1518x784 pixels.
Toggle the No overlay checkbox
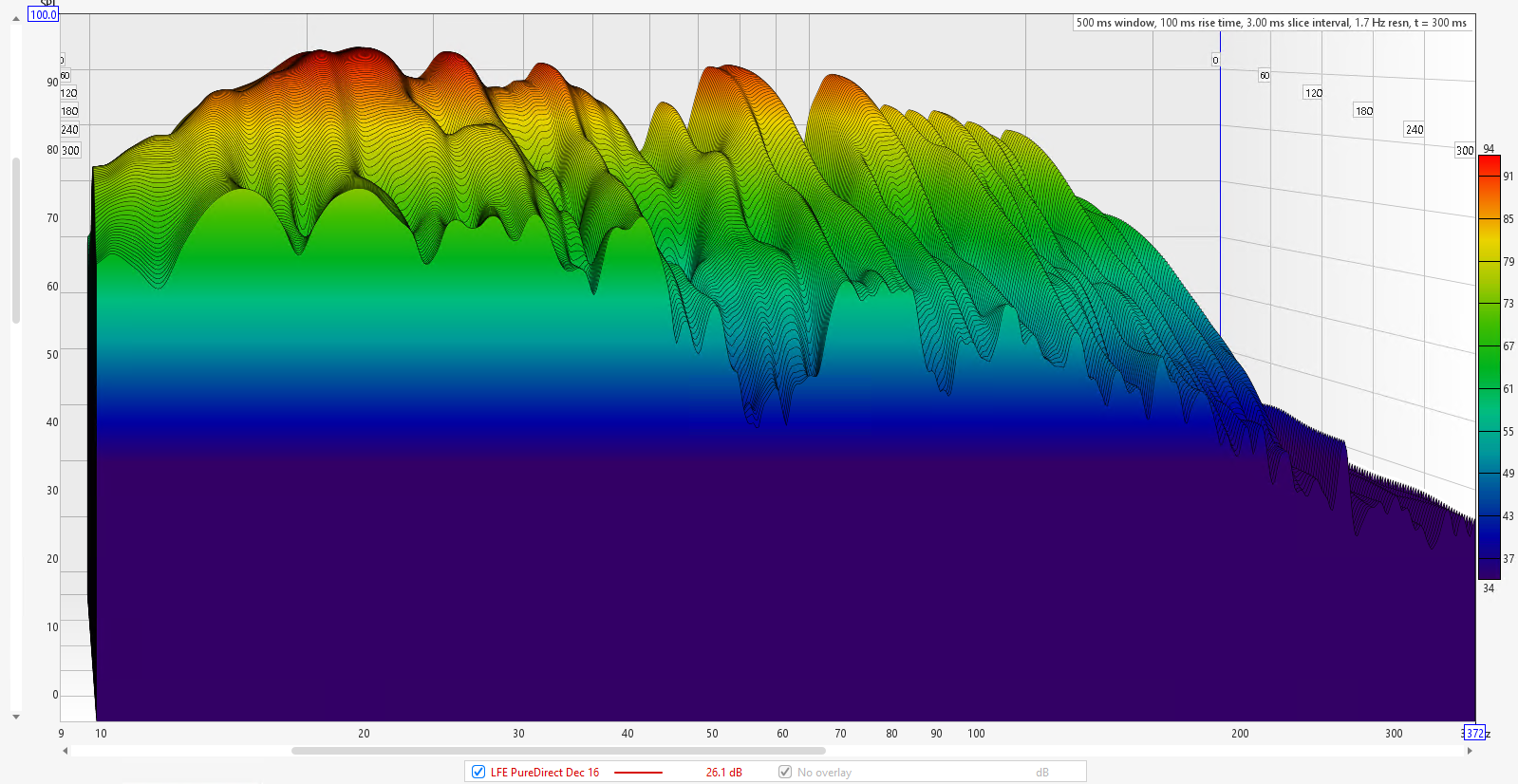(x=785, y=773)
